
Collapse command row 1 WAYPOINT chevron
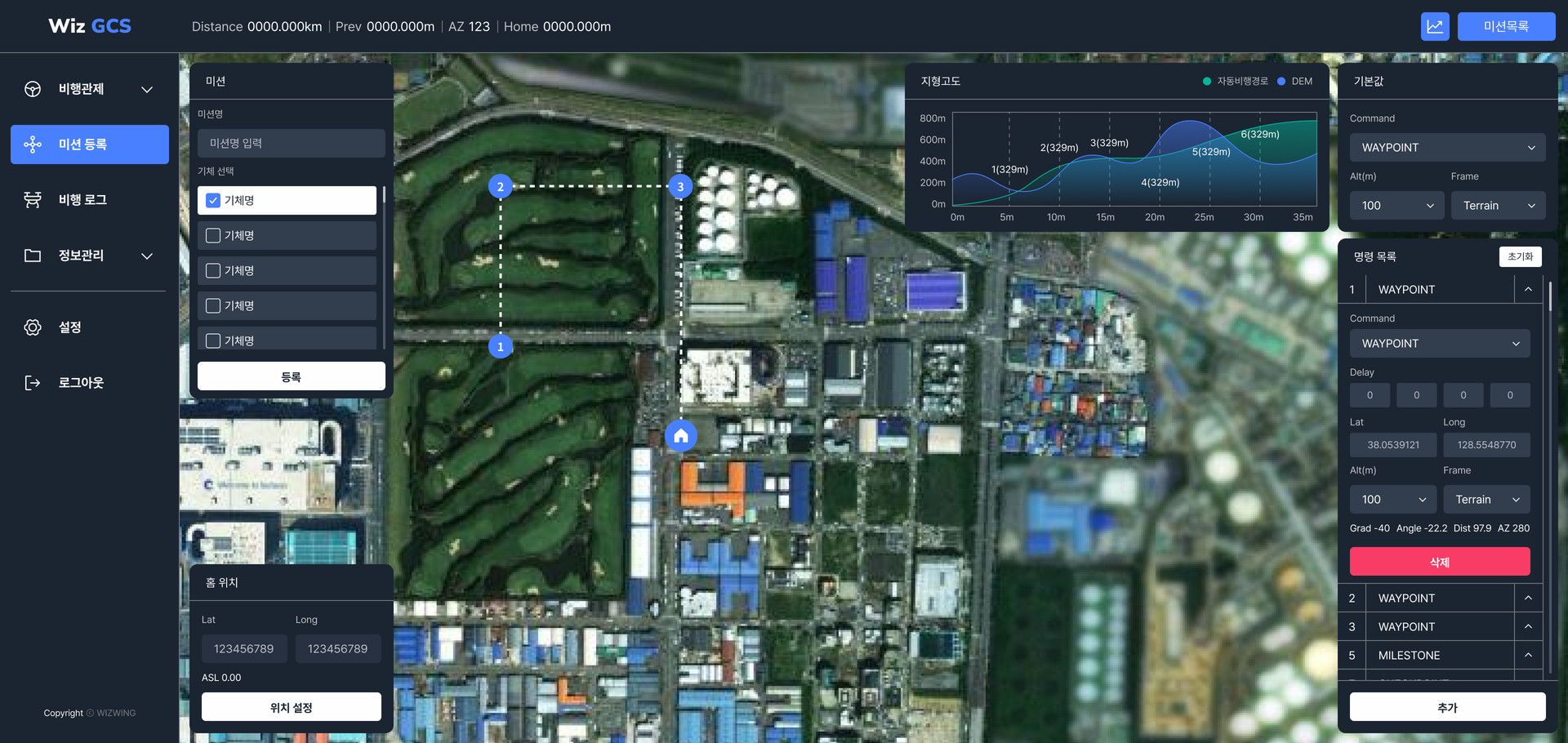click(1528, 289)
